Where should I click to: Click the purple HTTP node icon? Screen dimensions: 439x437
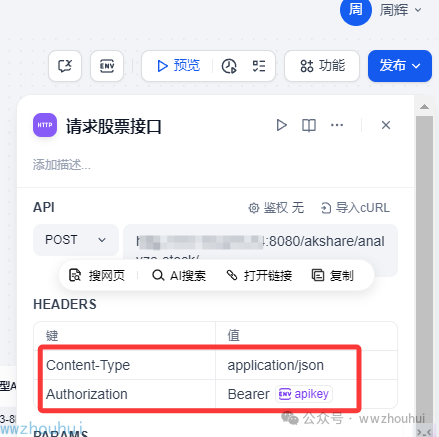(x=45, y=125)
